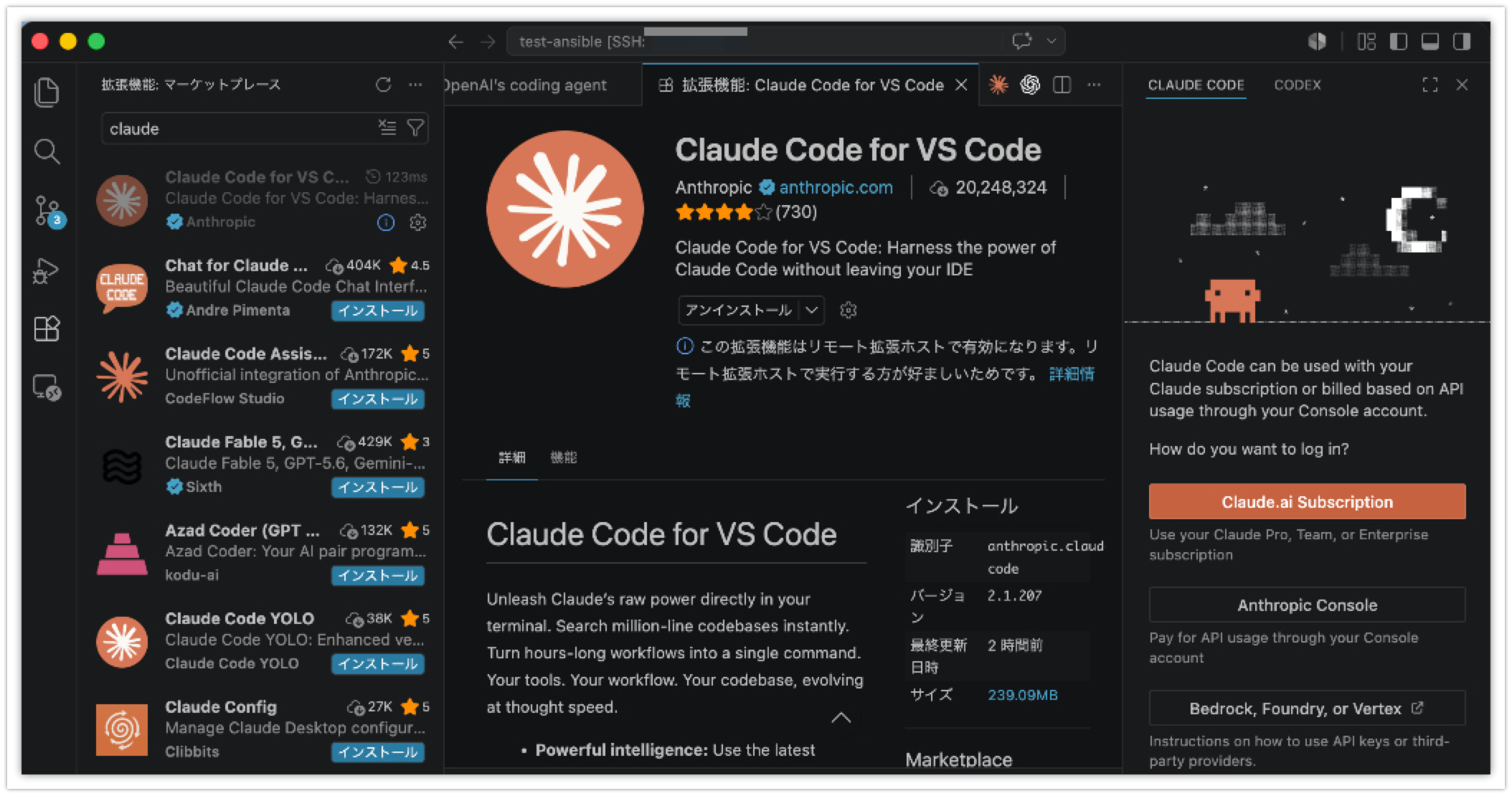Switch to the CLAUDE CODE panel tab
This screenshot has height=796, width=1512.
tap(1196, 85)
